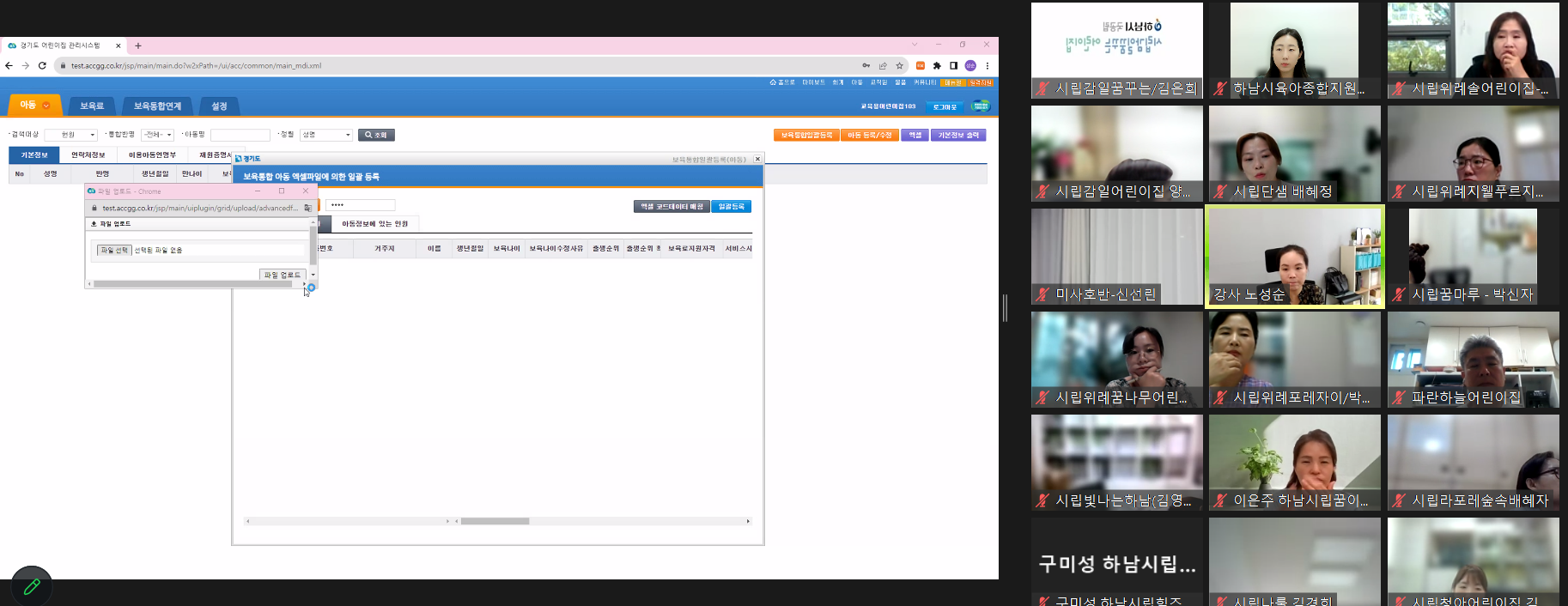1568x606 pixels.
Task: Close the 보육통합일괄등록(아동) dialog with X
Action: tap(757, 159)
